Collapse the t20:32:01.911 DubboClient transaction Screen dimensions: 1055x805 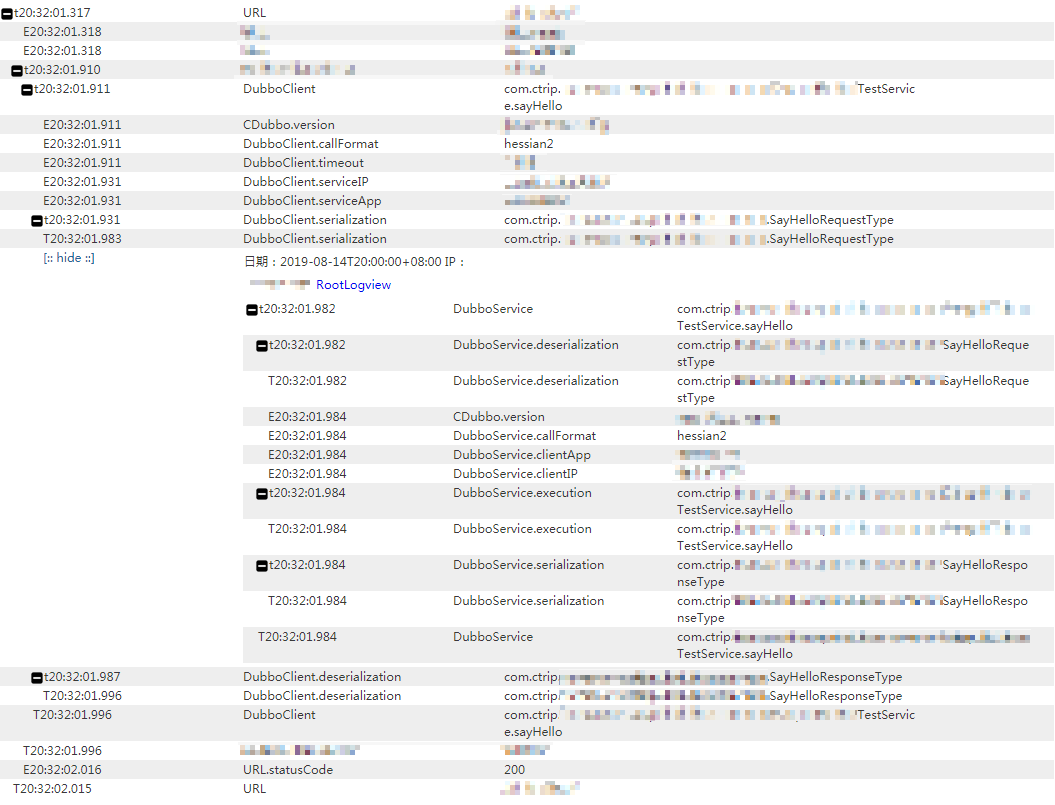click(x=27, y=90)
